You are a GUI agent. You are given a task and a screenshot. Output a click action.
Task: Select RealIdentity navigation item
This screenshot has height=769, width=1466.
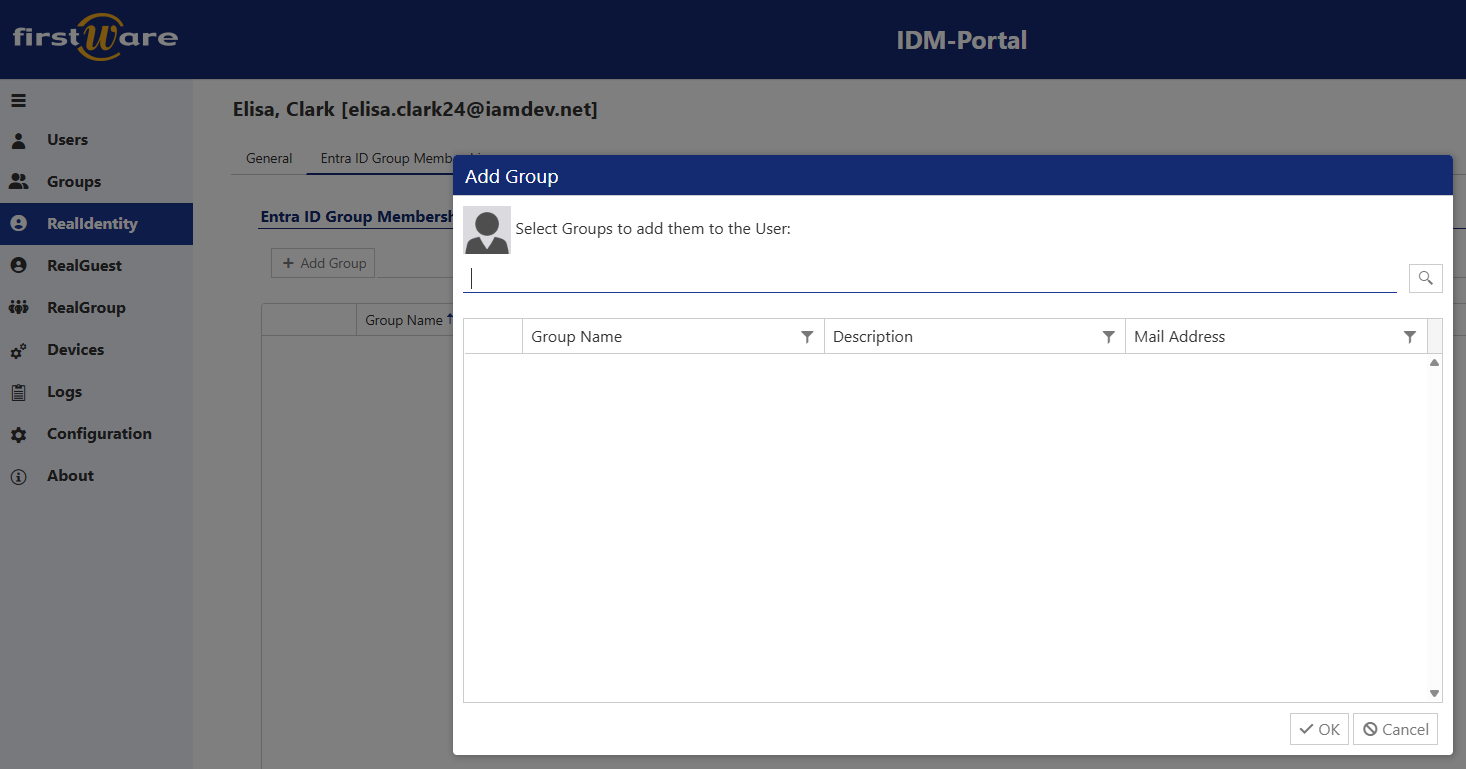tap(92, 224)
